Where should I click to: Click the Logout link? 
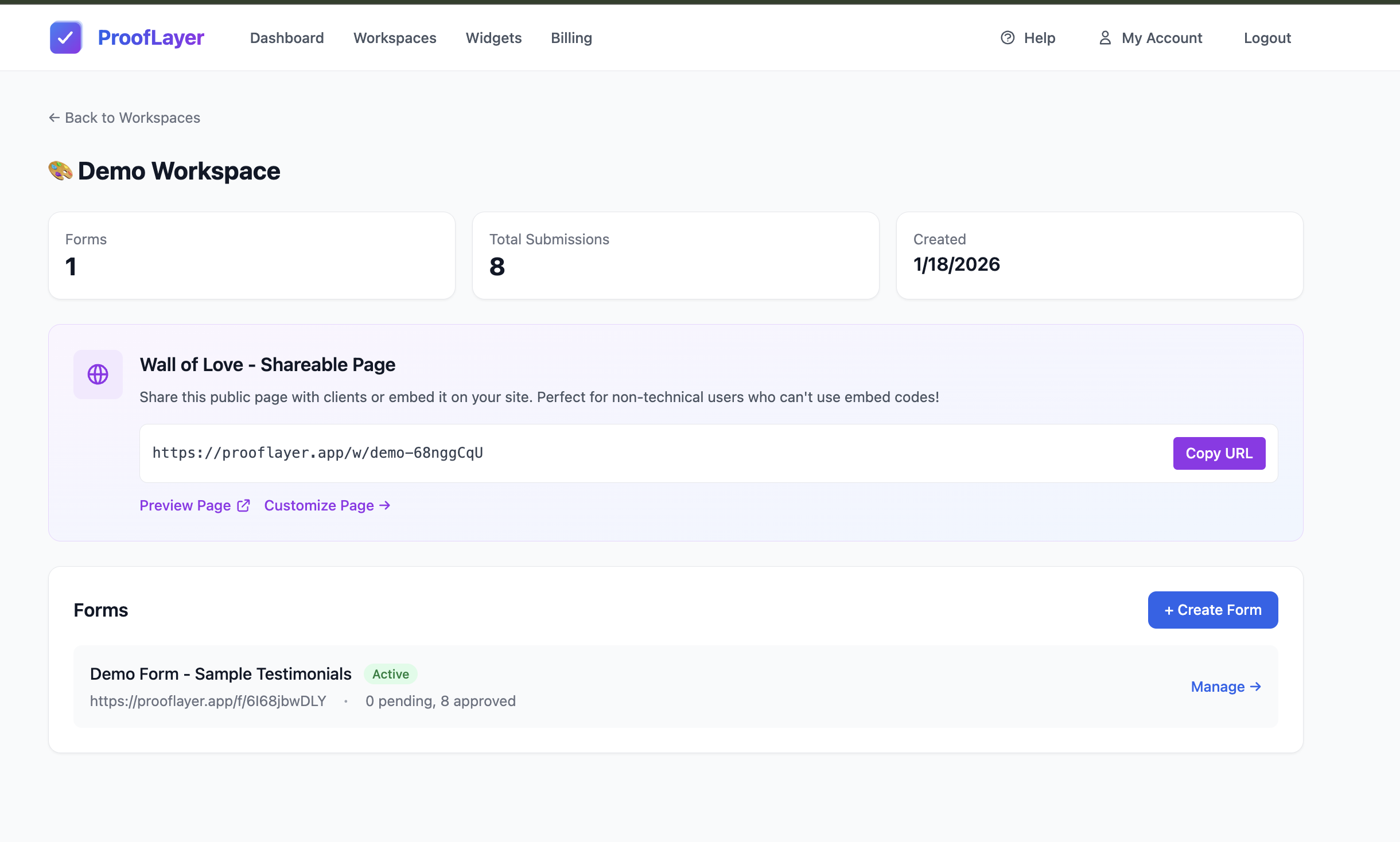[1267, 38]
